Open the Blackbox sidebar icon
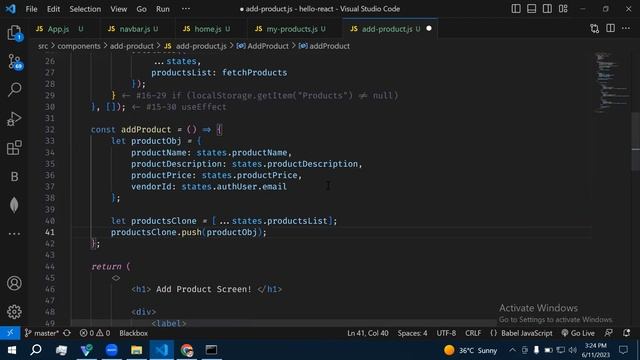 coord(14,176)
